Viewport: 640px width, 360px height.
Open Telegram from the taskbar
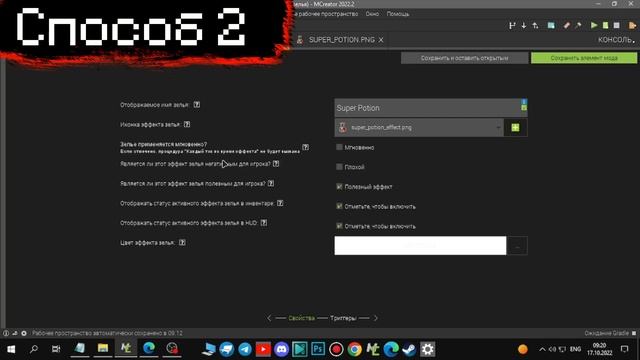(245, 349)
